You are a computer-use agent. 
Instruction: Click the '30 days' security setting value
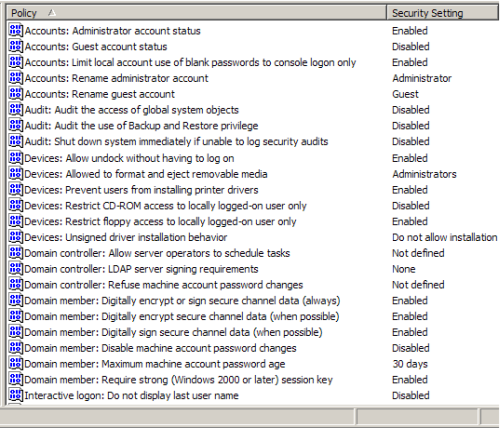410,364
